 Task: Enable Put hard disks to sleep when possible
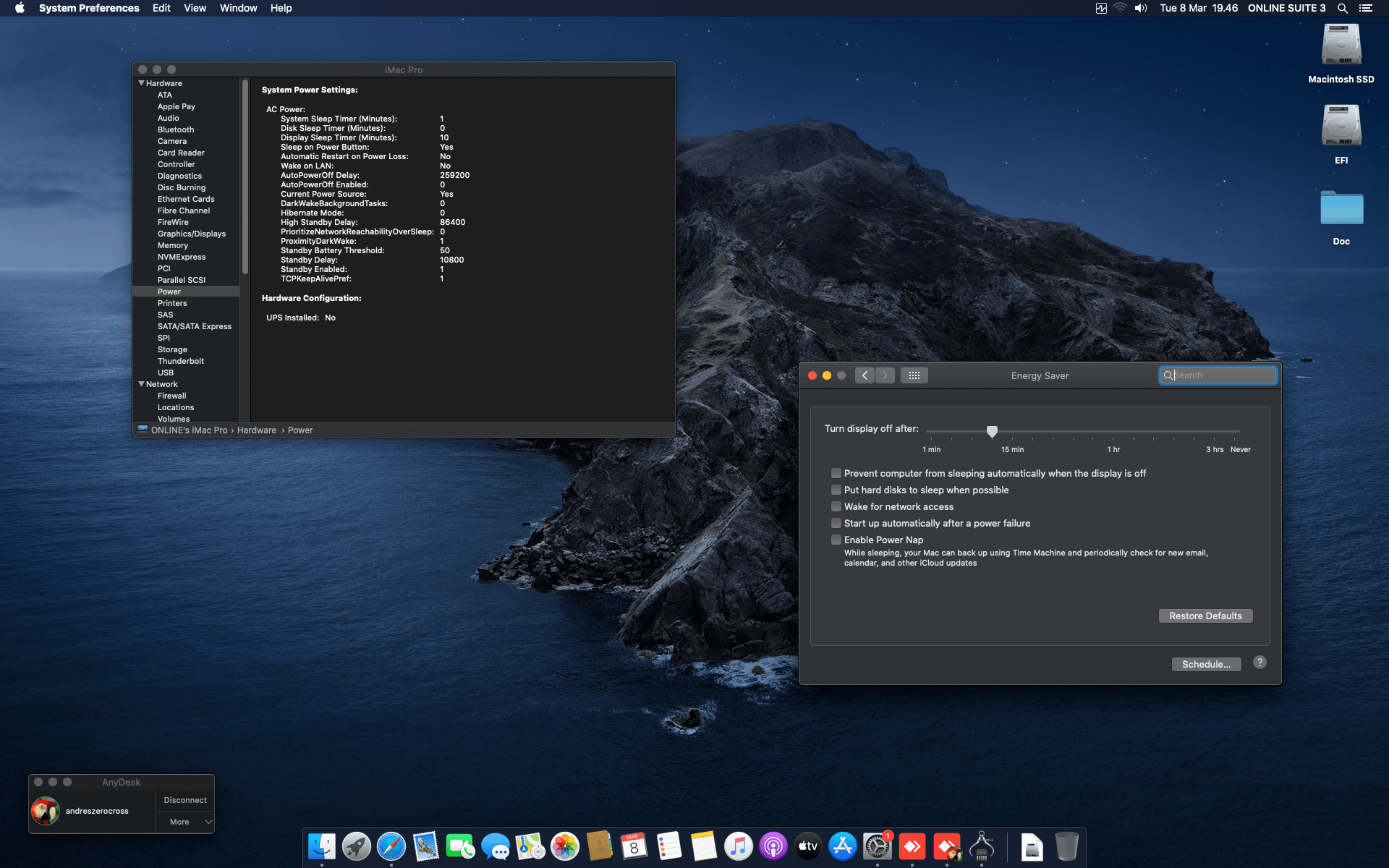836,490
